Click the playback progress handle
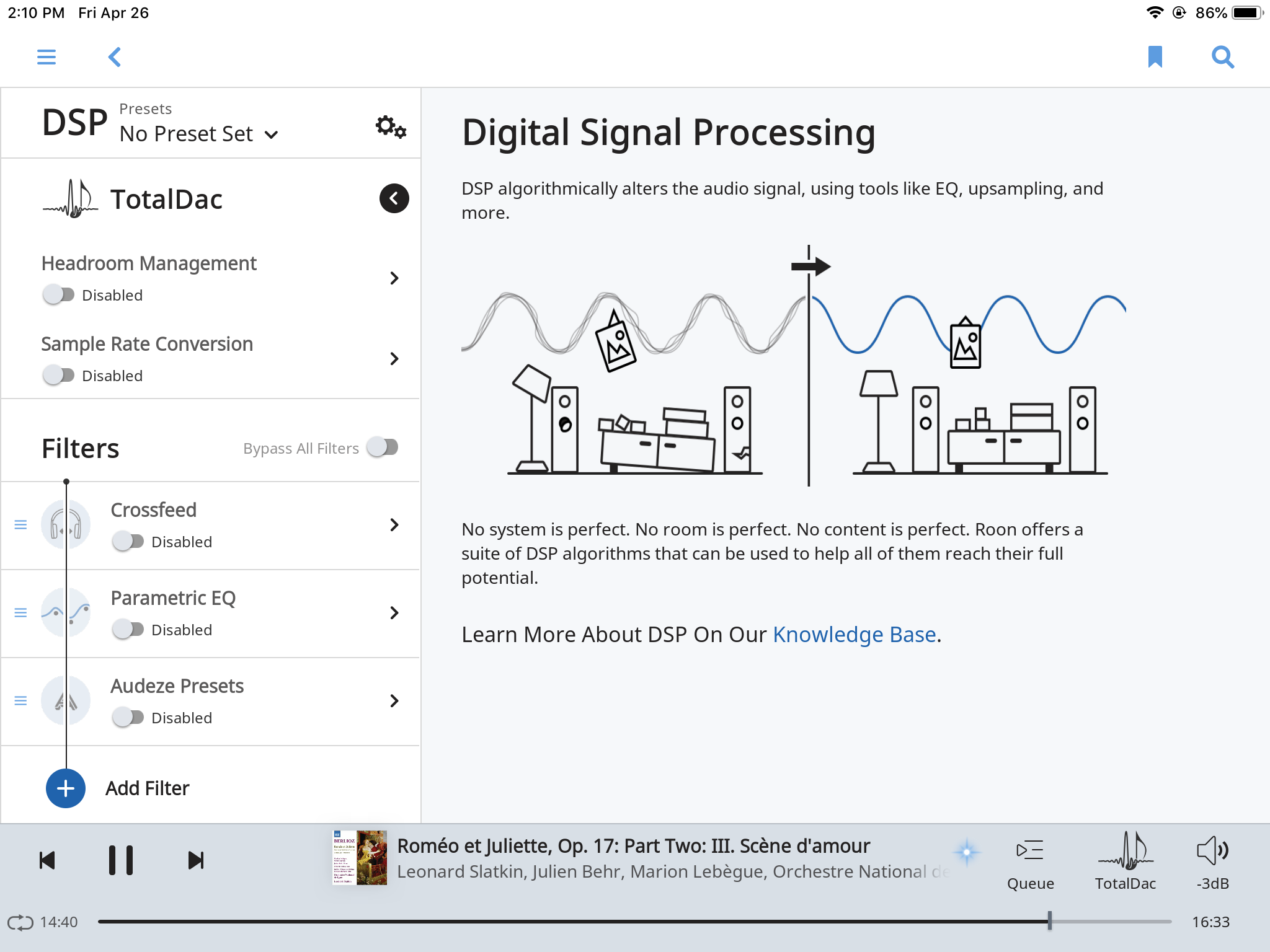1270x952 pixels. point(1049,922)
